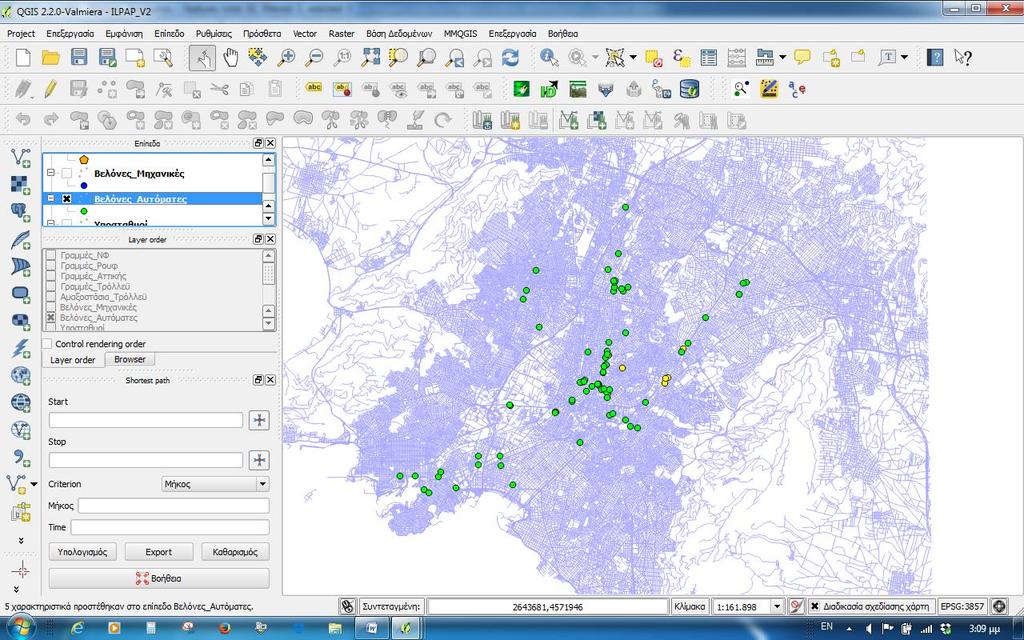
Task: Click the Add WMS Layer globe icon
Action: (x=21, y=376)
